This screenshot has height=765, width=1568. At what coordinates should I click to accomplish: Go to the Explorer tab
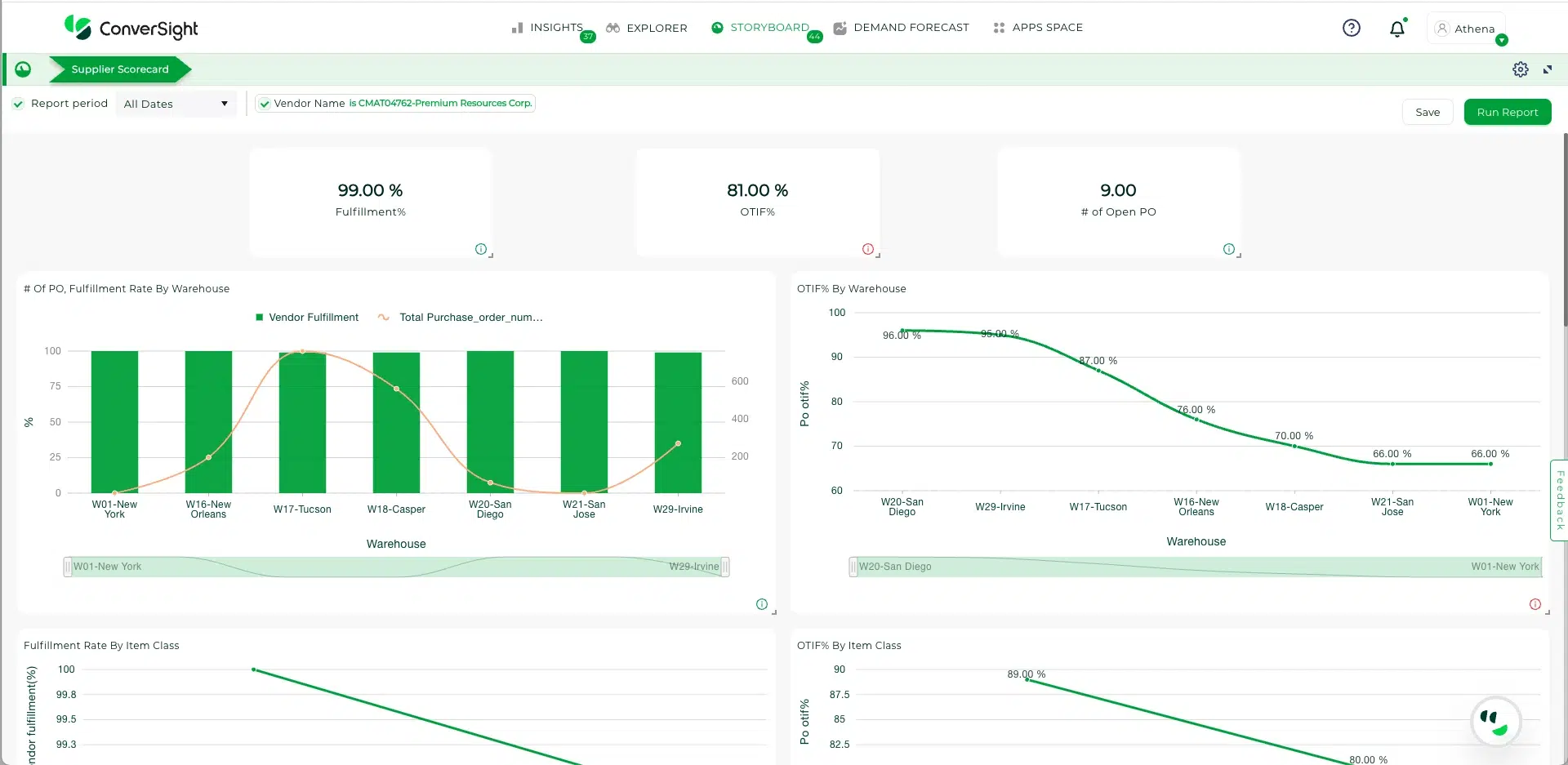(647, 28)
